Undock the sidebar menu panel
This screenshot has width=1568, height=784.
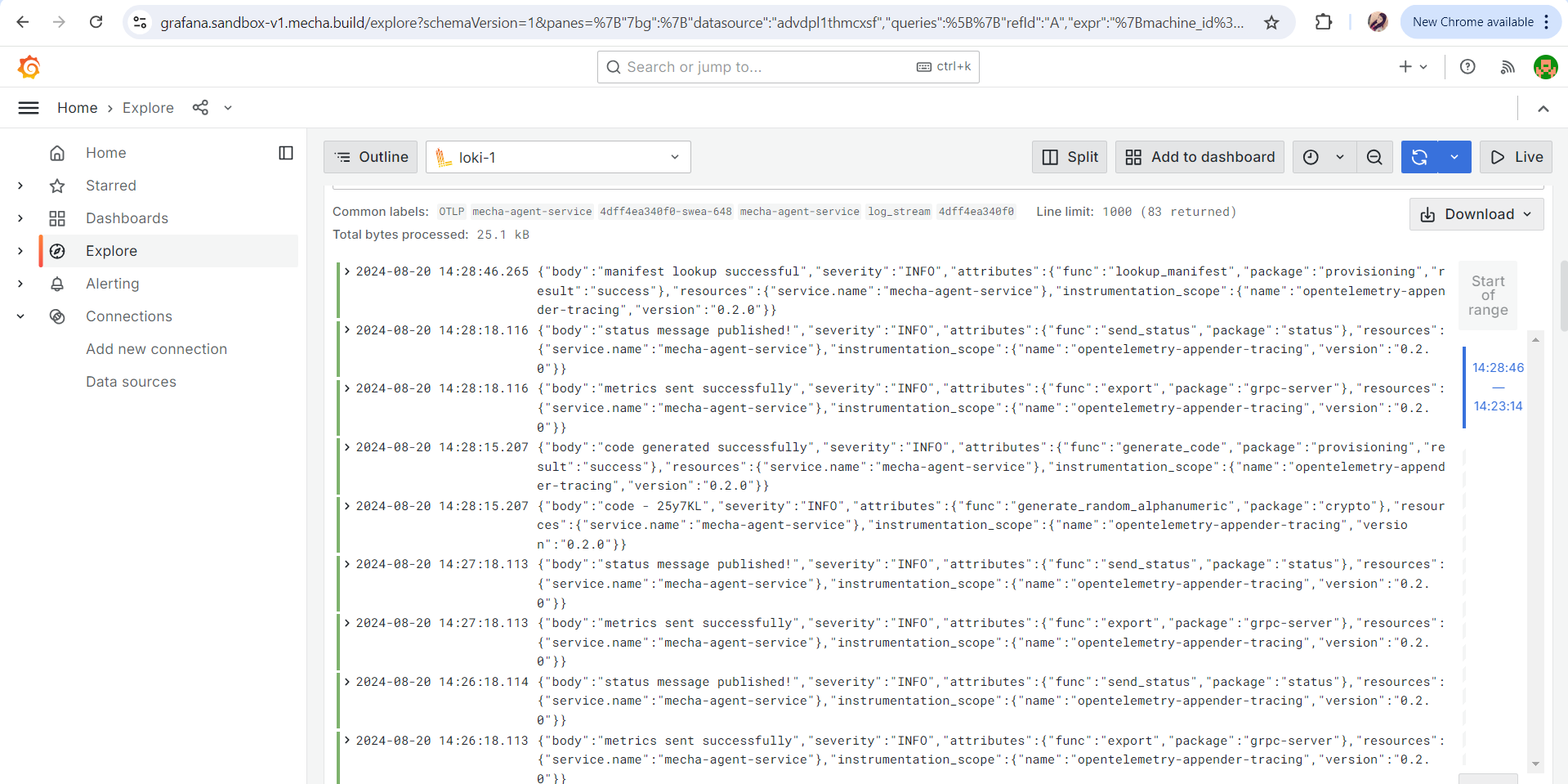pos(286,153)
